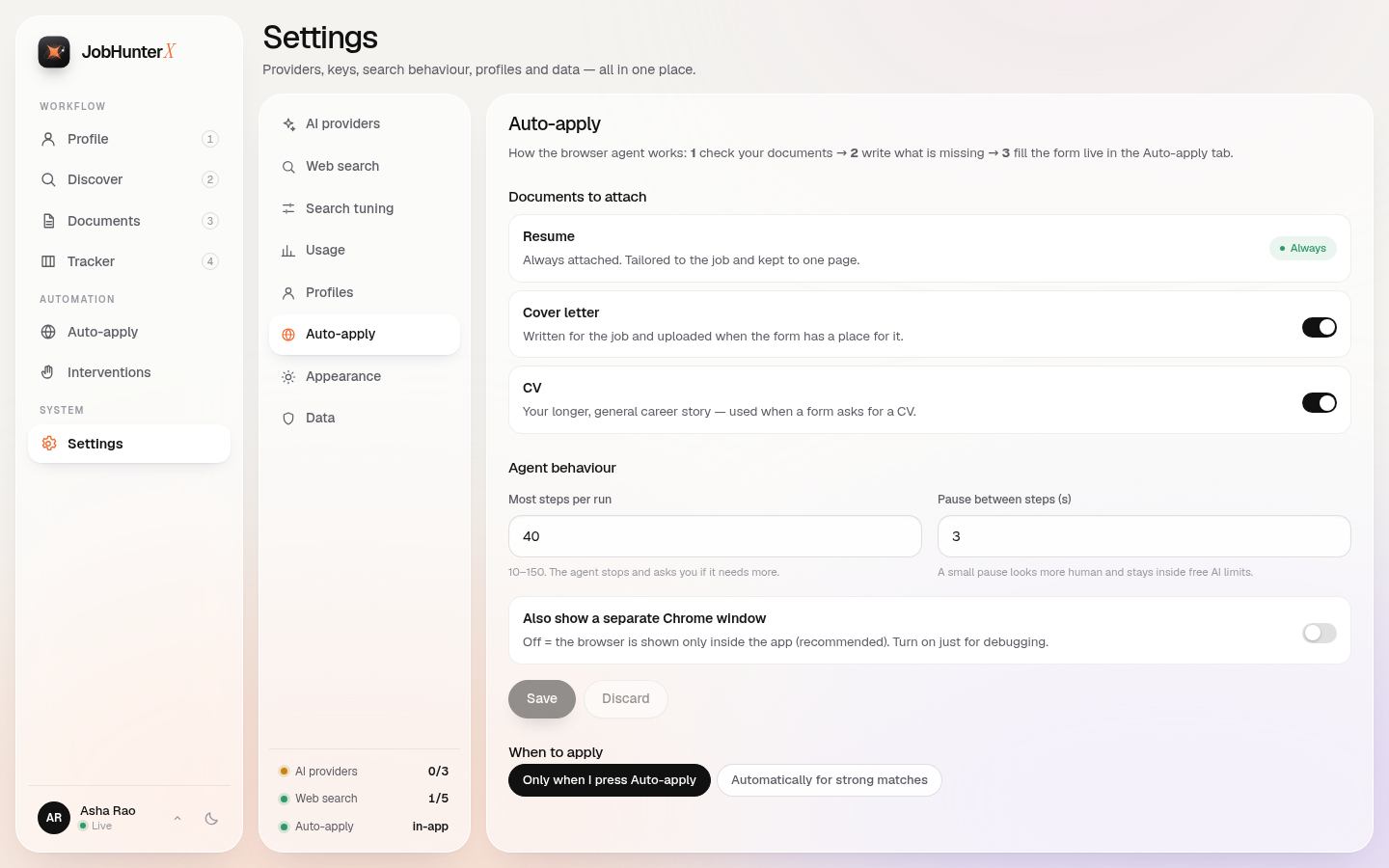Go to Documents in the sidebar
The width and height of the screenshot is (1389, 868).
click(x=129, y=221)
